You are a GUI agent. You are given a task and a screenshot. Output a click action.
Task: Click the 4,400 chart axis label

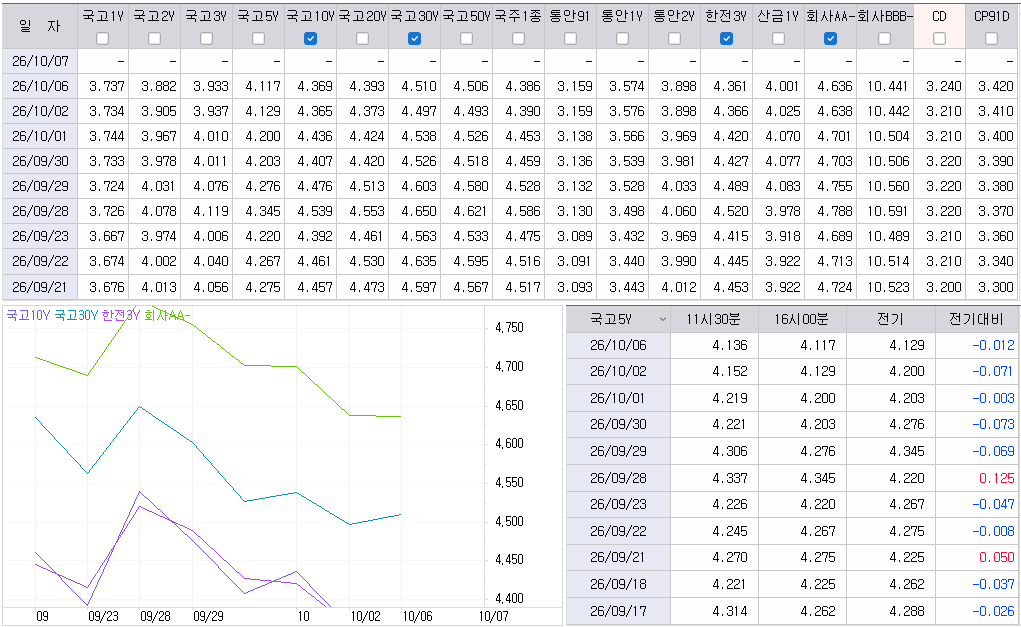[x=509, y=598]
